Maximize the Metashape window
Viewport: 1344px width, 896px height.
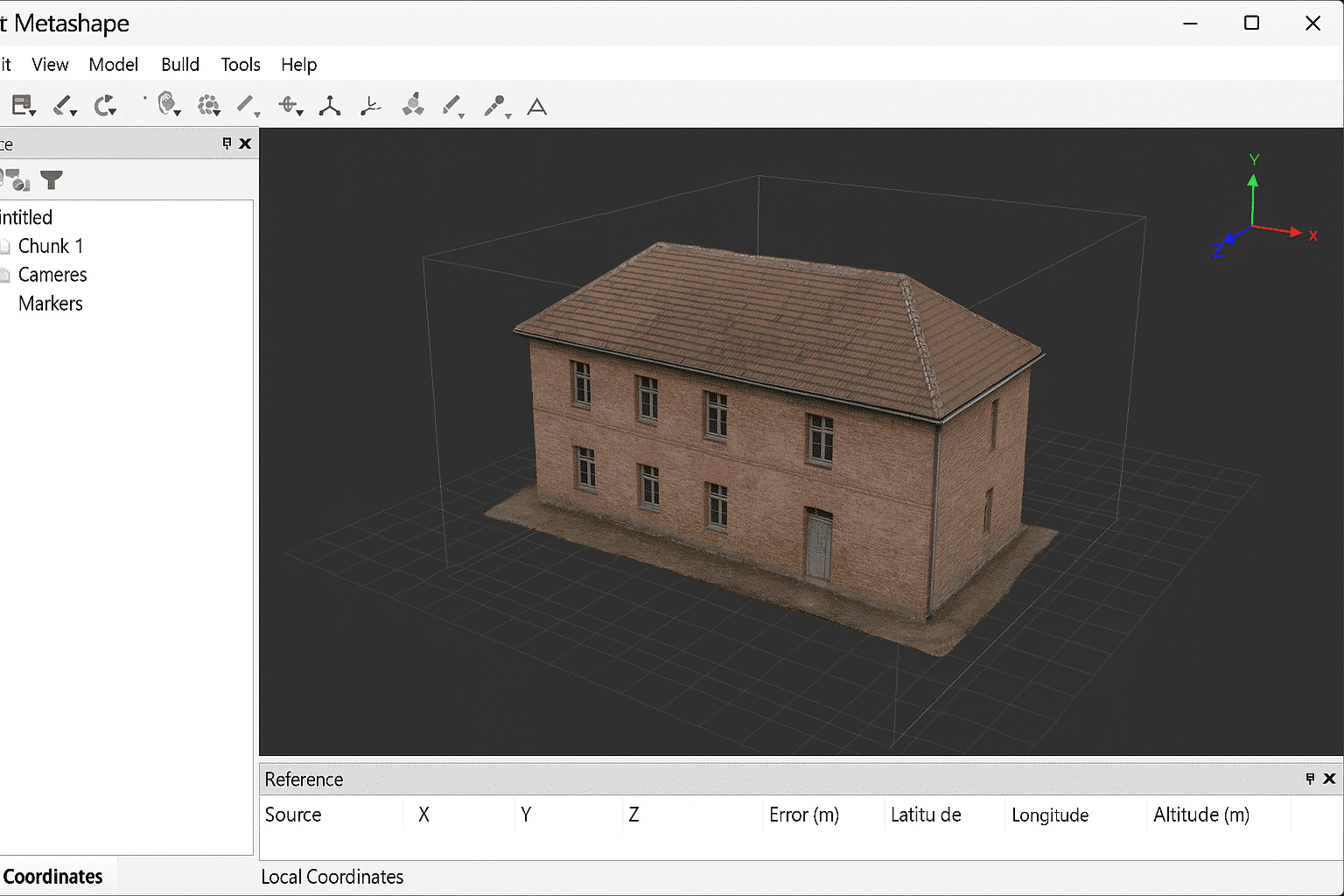(1251, 23)
